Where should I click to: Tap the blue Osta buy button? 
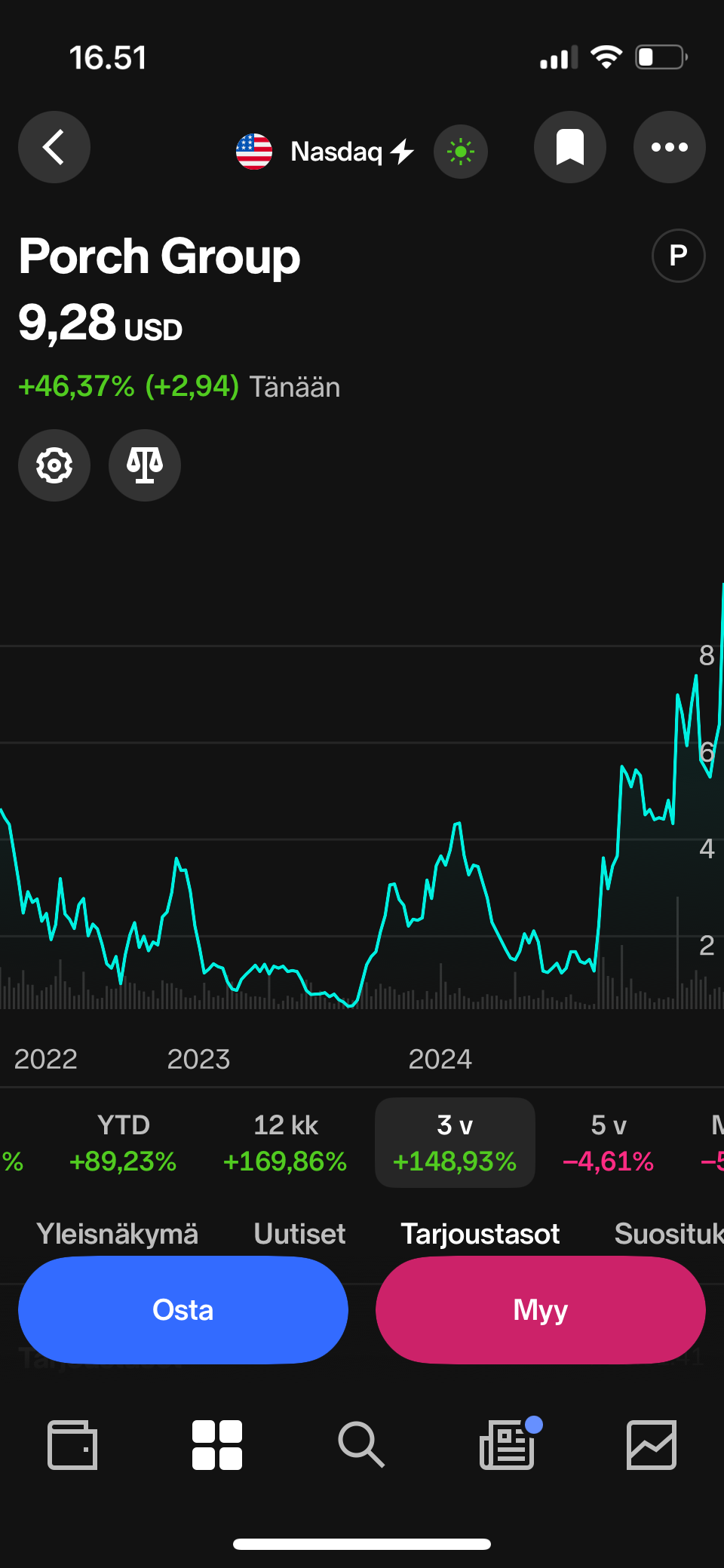coord(183,1310)
